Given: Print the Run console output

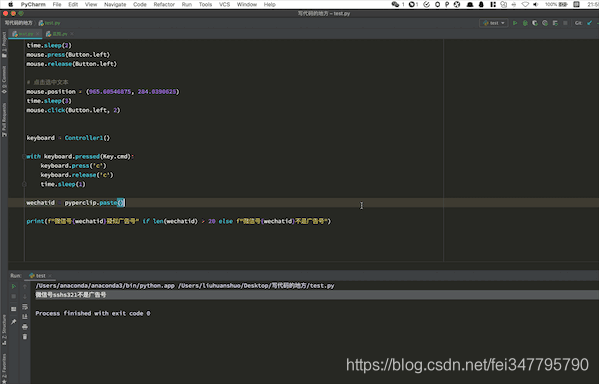Looking at the screenshot, I should pyautogui.click(x=25, y=327).
